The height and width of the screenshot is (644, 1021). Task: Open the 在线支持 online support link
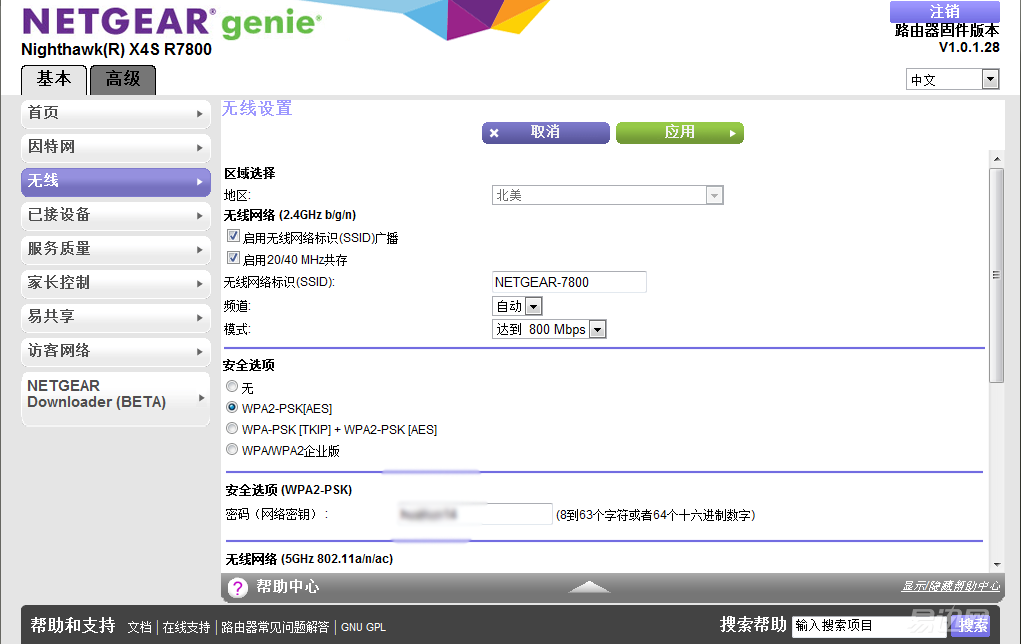tap(186, 627)
